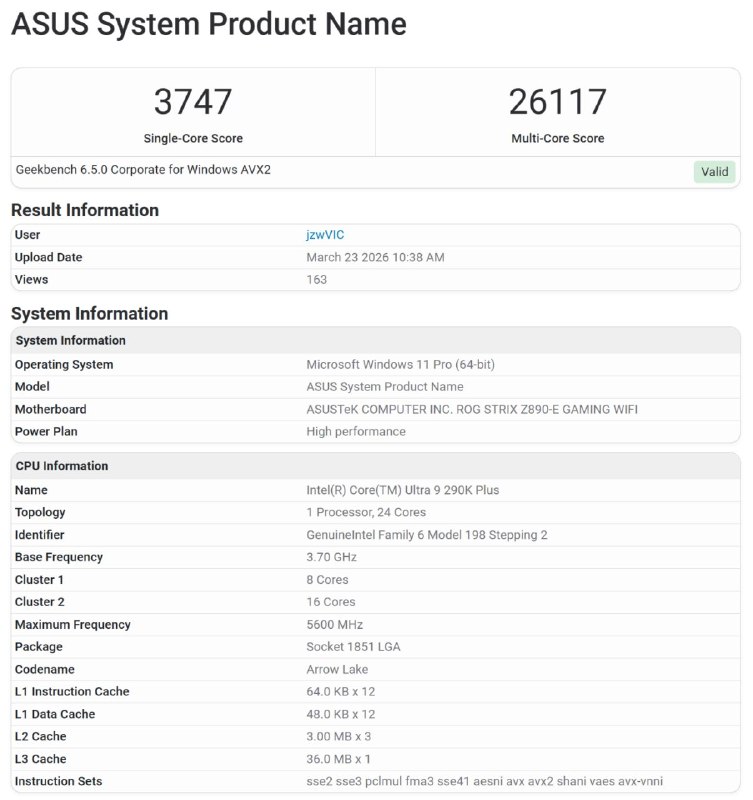
Task: Select the ASUS System Product Name page title
Action: pyautogui.click(x=209, y=24)
